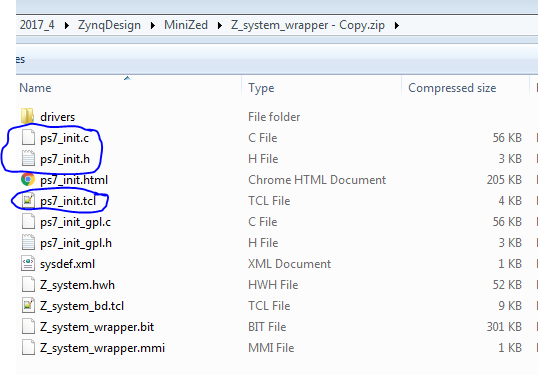Click the 4 KB compressed size value
This screenshot has height=375, width=538.
pyautogui.click(x=510, y=201)
